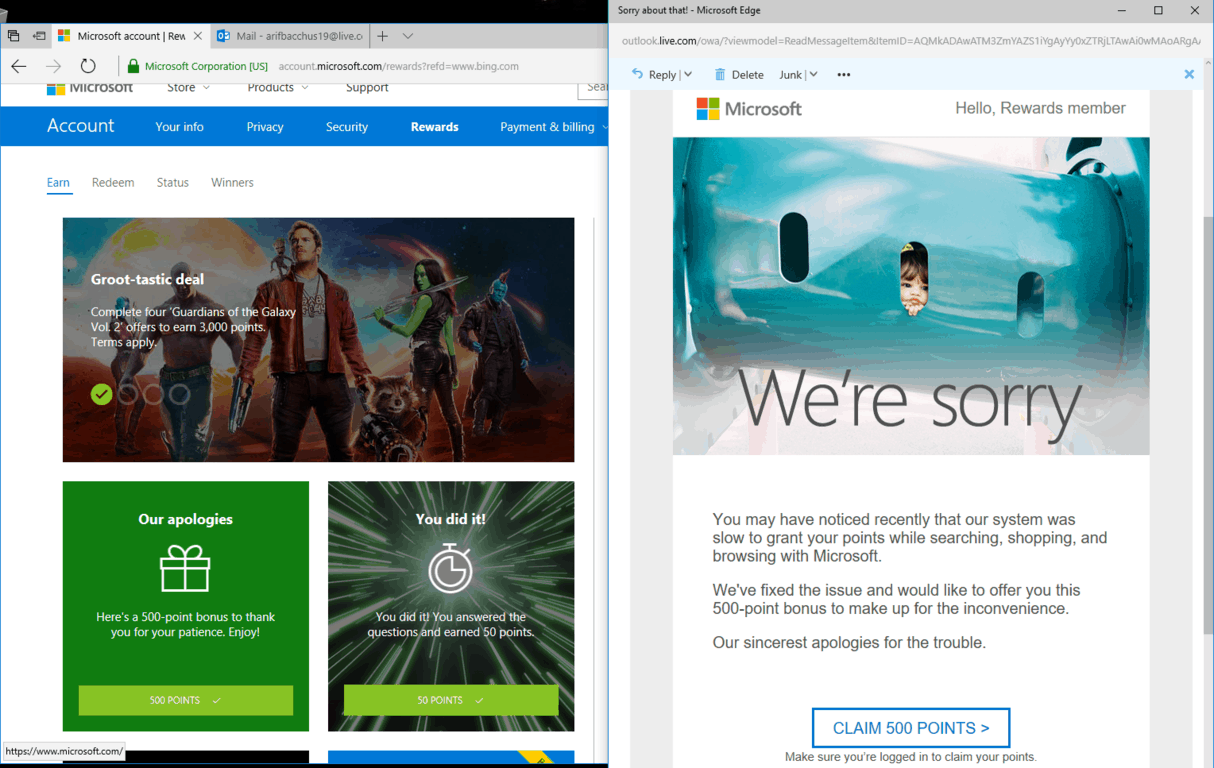
Task: Click the 50 POINTS button
Action: [451, 700]
